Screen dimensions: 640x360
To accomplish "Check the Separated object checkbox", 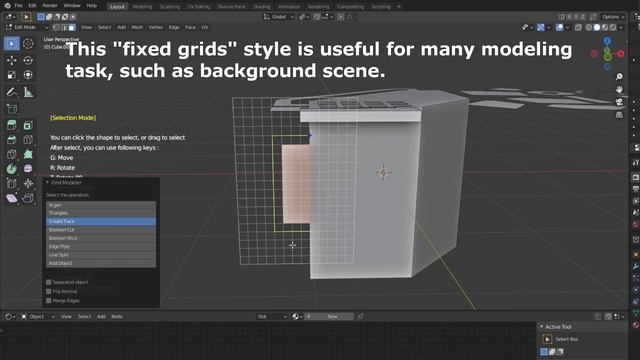I will click(49, 282).
